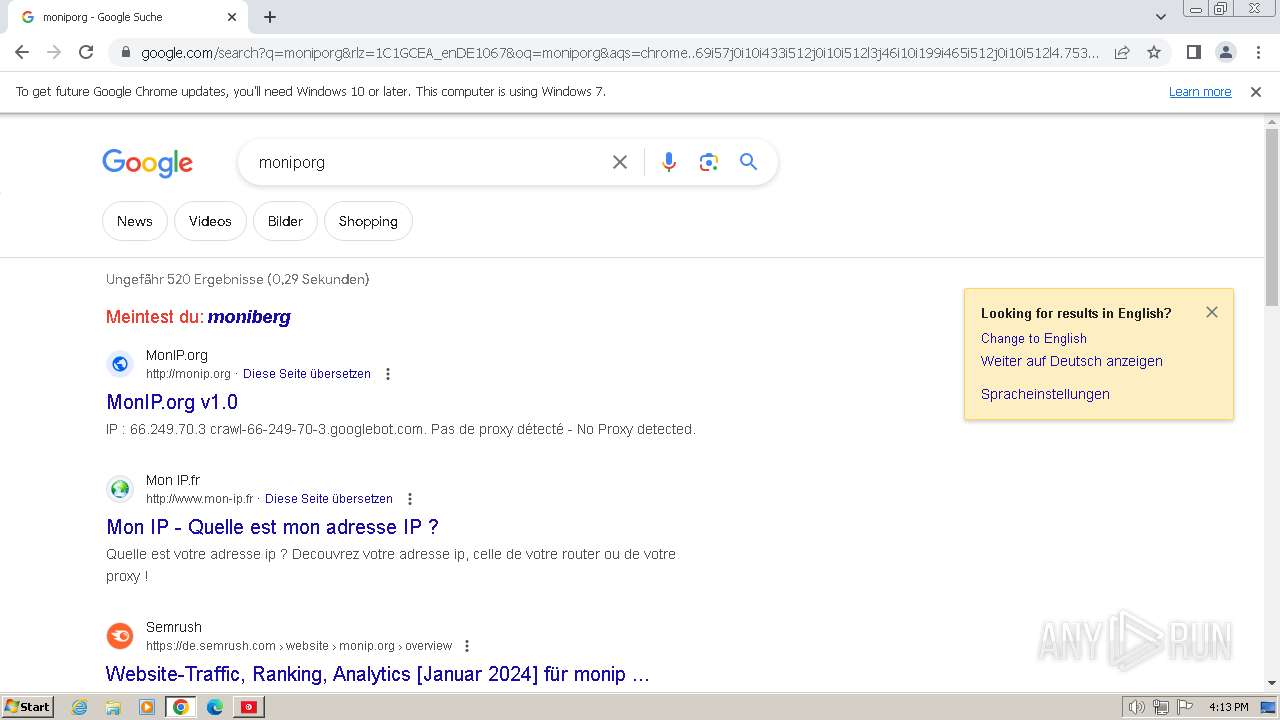View site information lock icon
The width and height of the screenshot is (1280, 720).
tap(125, 53)
